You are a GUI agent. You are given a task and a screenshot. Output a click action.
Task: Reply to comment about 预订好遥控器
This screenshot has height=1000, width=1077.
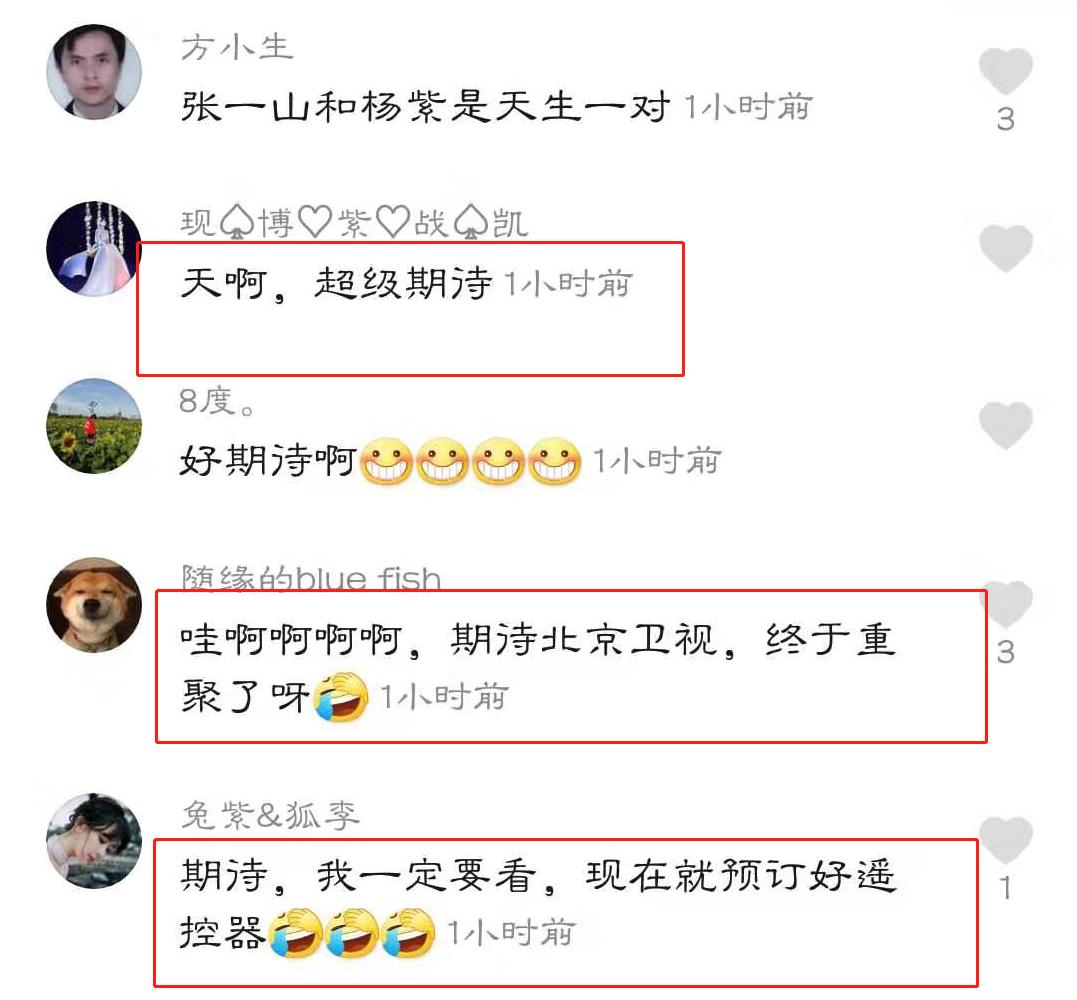coord(538,904)
